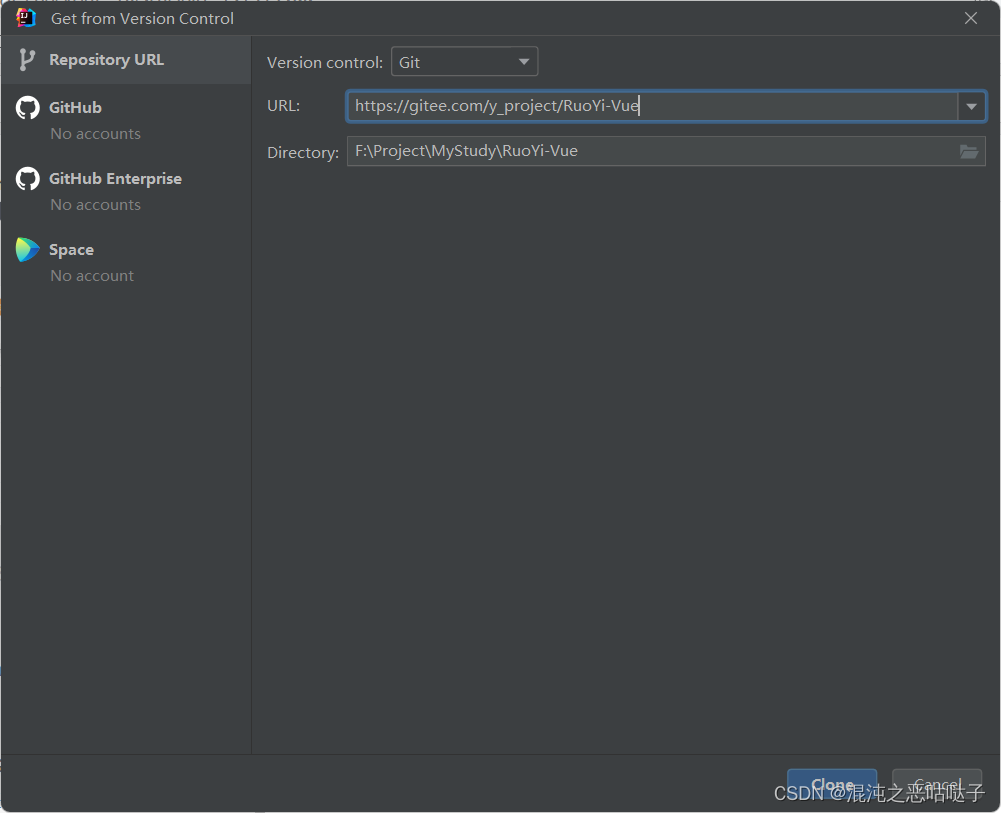Browse for directory with folder icon
The width and height of the screenshot is (1001, 813).
(968, 152)
